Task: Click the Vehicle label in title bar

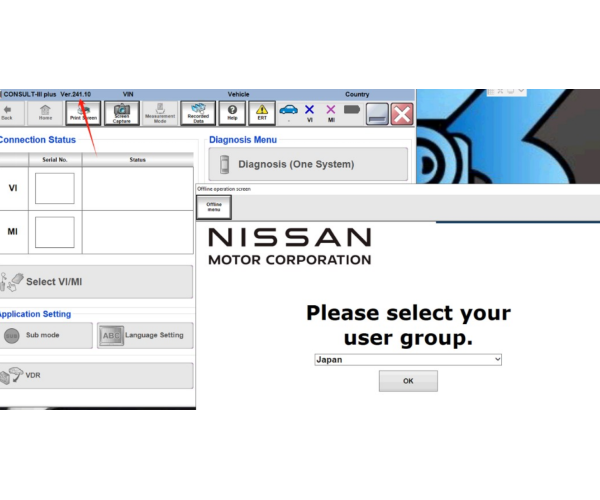Action: click(x=238, y=94)
